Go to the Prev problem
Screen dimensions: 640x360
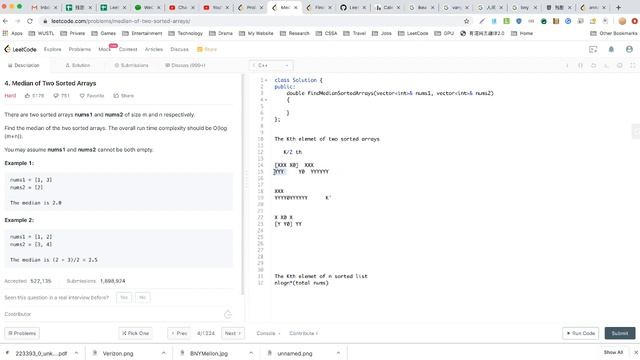click(x=179, y=333)
